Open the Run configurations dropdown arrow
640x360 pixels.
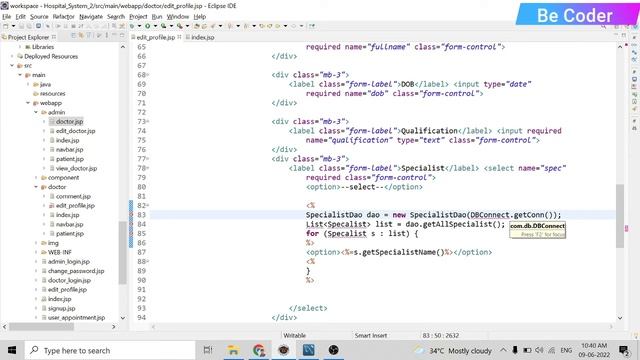(155, 26)
